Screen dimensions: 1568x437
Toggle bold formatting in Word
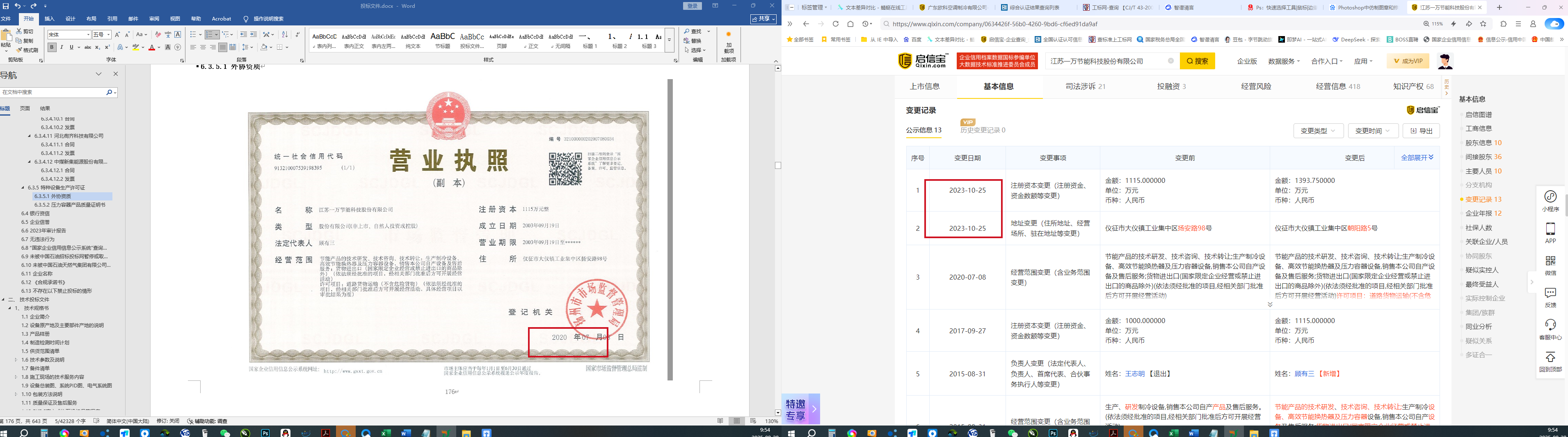tap(53, 48)
